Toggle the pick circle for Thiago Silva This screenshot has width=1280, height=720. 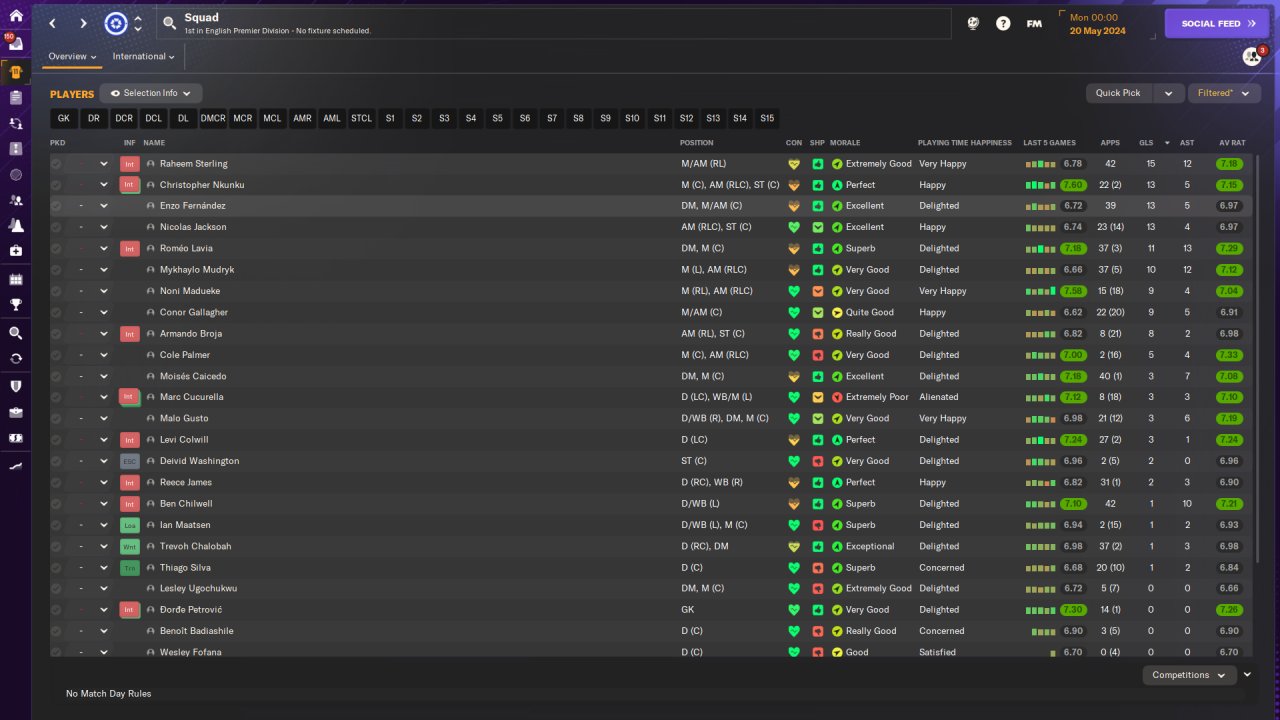pos(56,568)
